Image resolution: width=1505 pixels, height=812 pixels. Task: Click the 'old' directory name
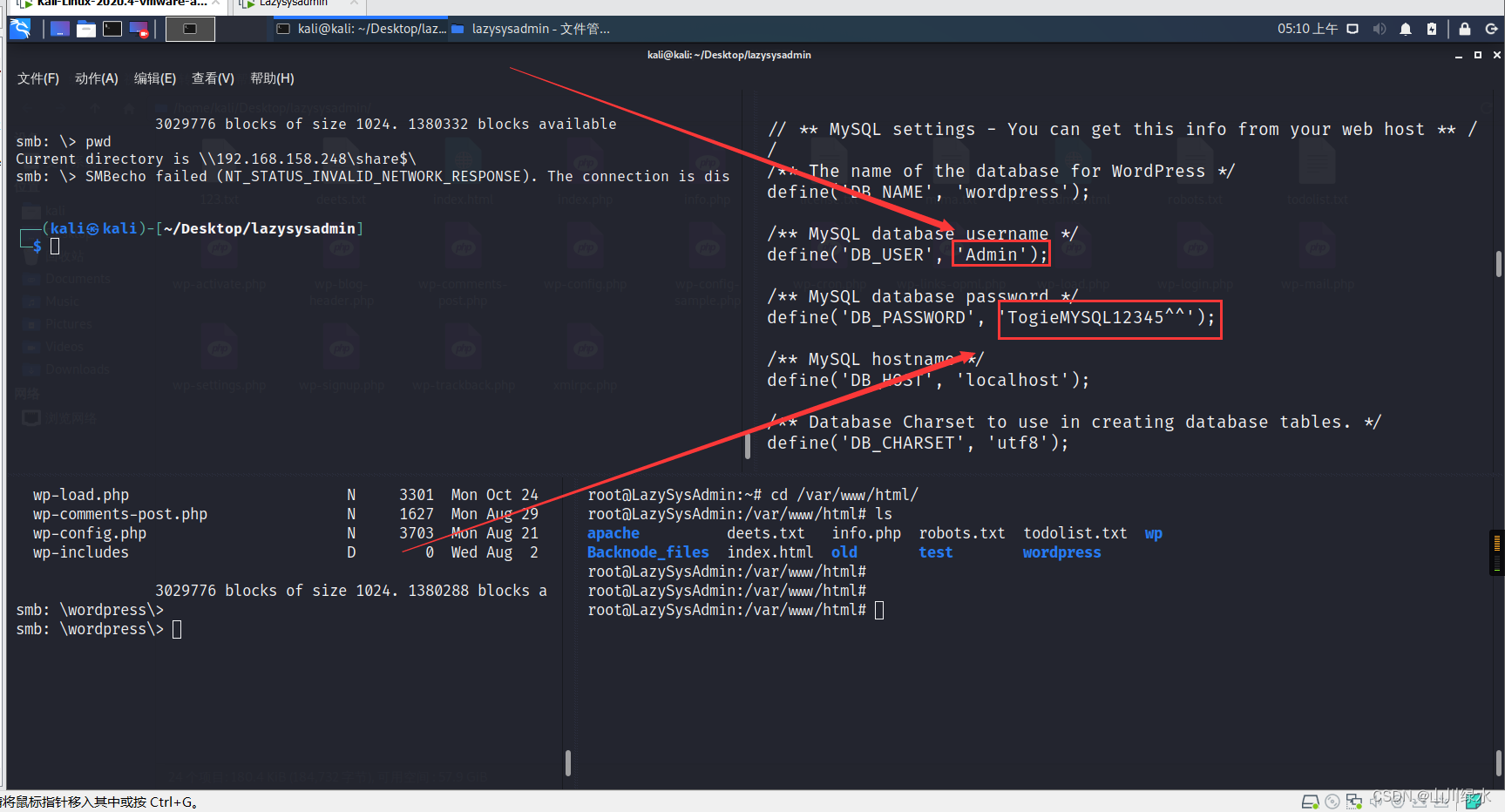(844, 552)
